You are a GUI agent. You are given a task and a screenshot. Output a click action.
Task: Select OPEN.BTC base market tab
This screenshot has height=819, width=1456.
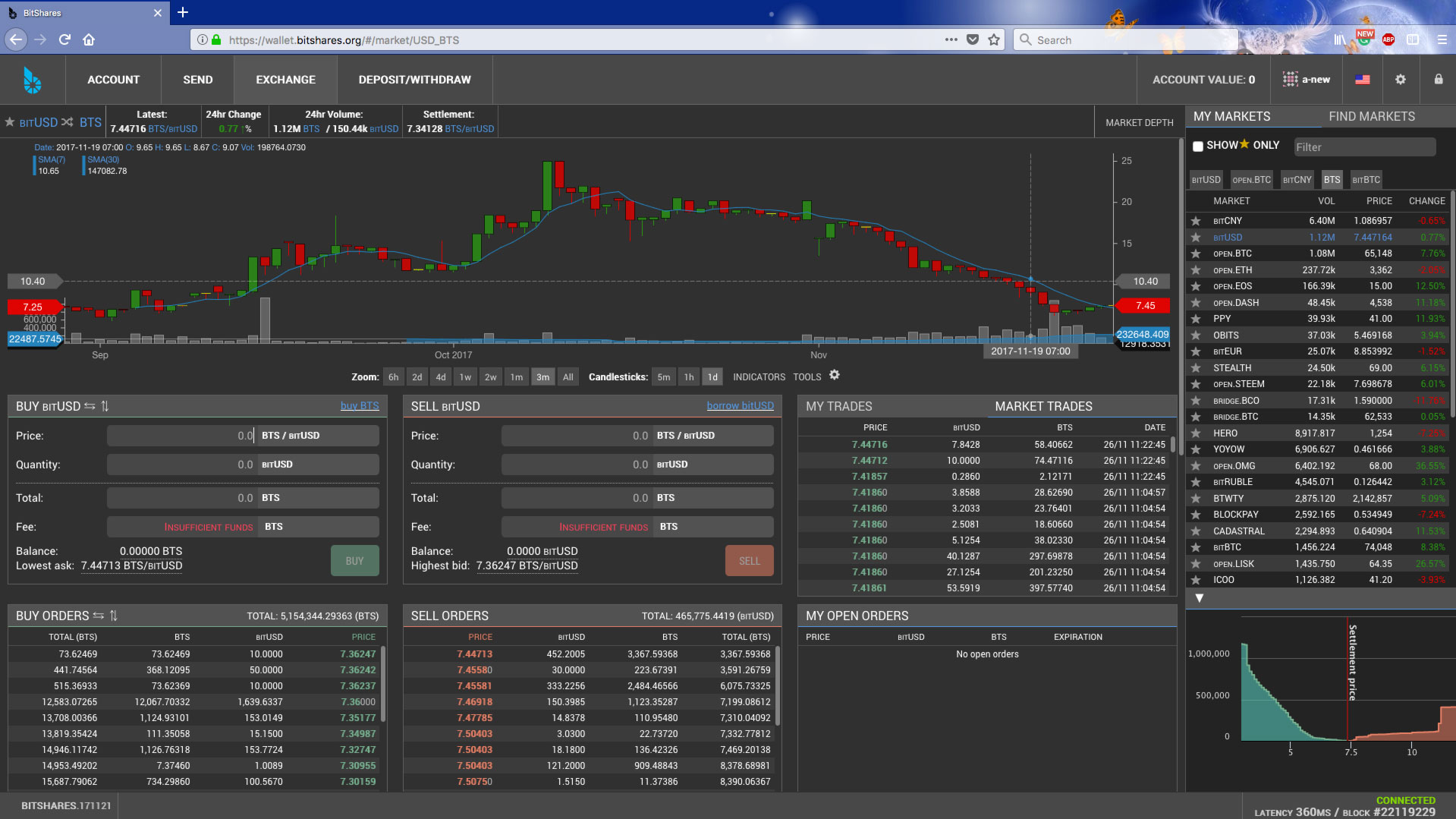(x=1251, y=180)
